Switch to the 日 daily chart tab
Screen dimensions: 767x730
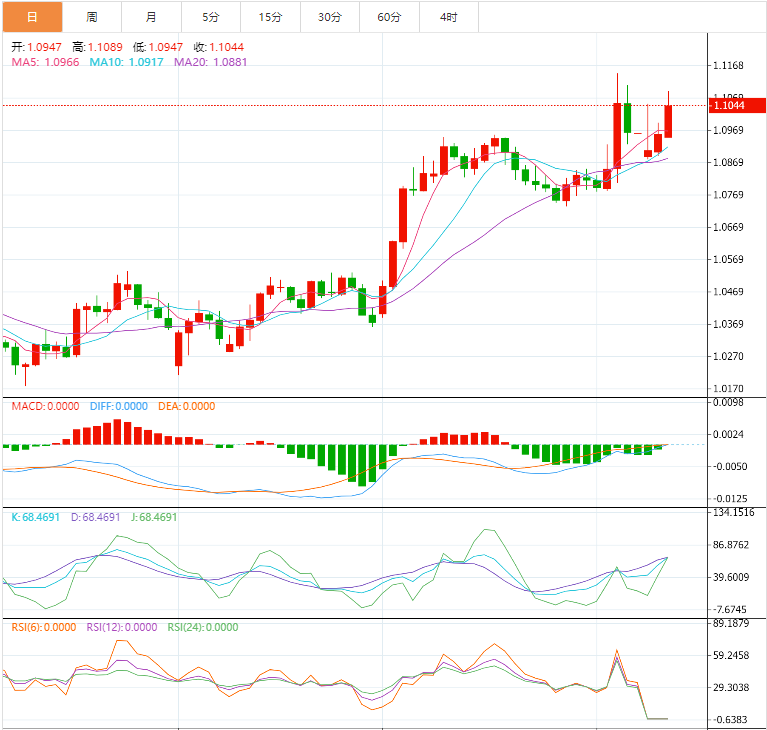click(x=31, y=17)
